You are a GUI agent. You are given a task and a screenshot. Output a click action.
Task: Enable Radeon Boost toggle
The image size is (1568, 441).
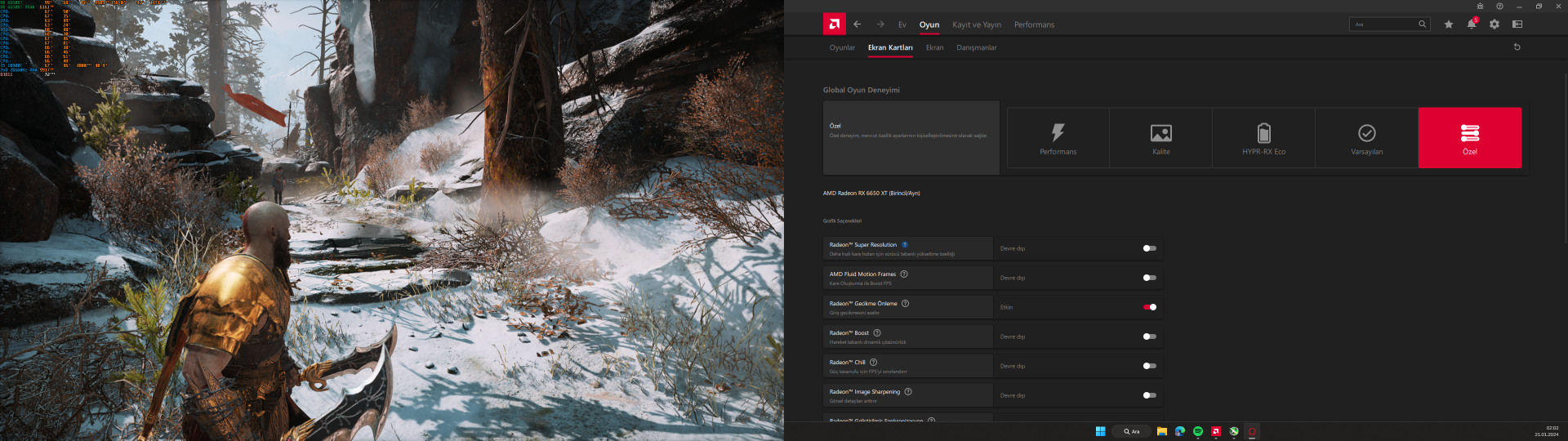click(x=1150, y=336)
